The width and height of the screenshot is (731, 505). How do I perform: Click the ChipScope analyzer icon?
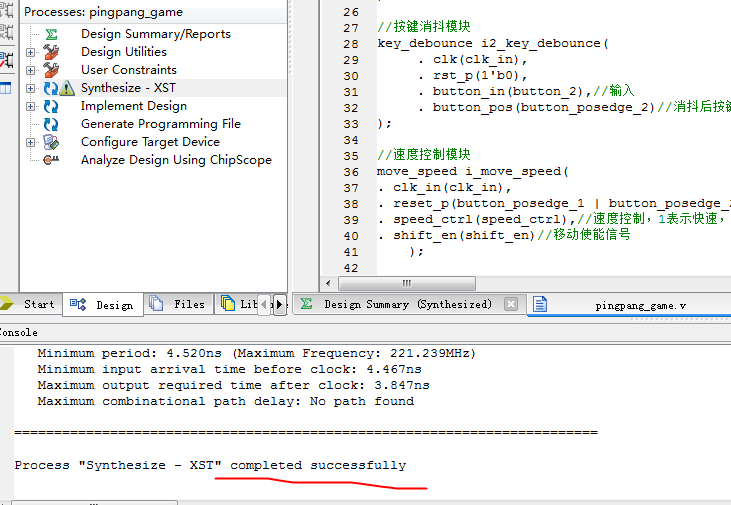51,160
